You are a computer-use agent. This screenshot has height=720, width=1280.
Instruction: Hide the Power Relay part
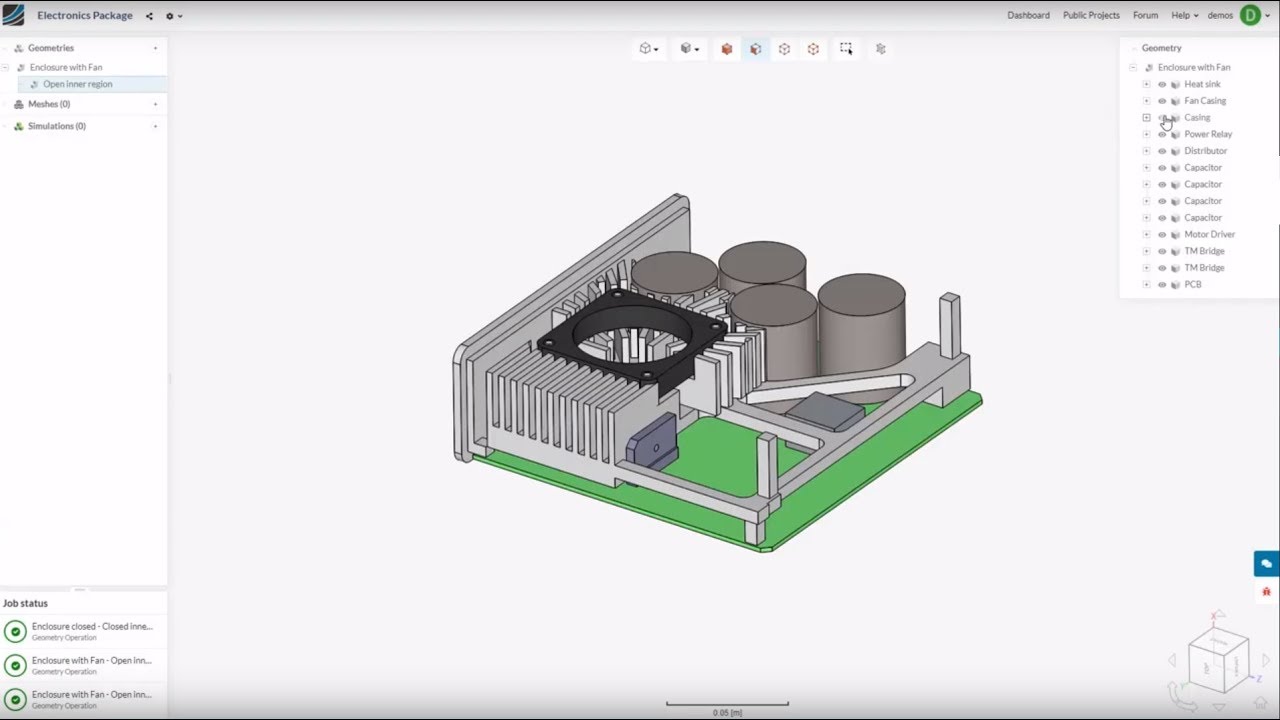click(1162, 134)
